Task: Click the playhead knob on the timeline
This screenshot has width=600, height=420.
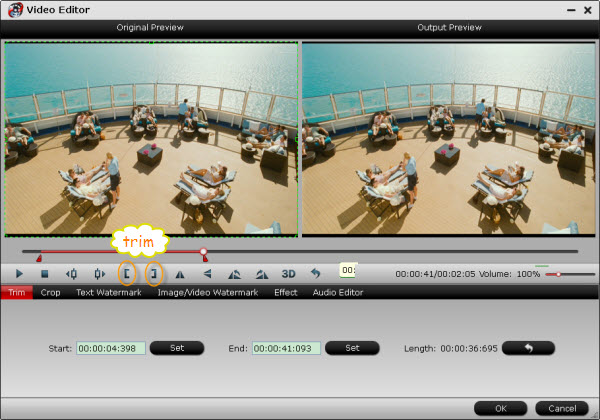Action: tap(204, 252)
